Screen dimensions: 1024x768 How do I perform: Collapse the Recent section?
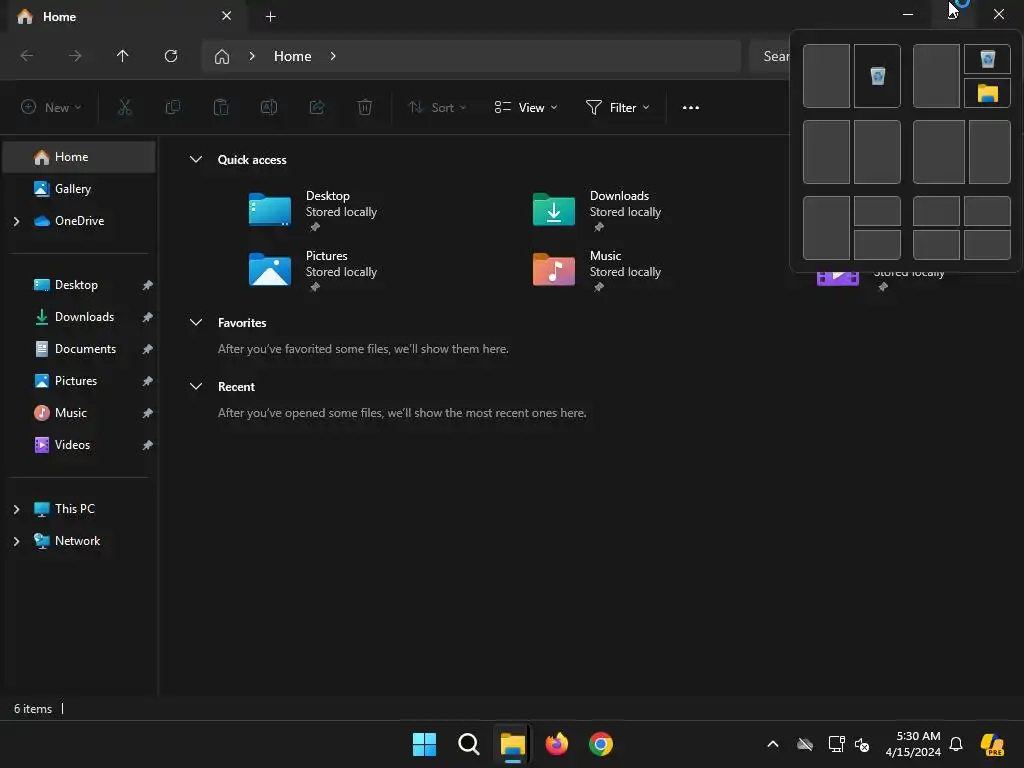[x=195, y=386]
